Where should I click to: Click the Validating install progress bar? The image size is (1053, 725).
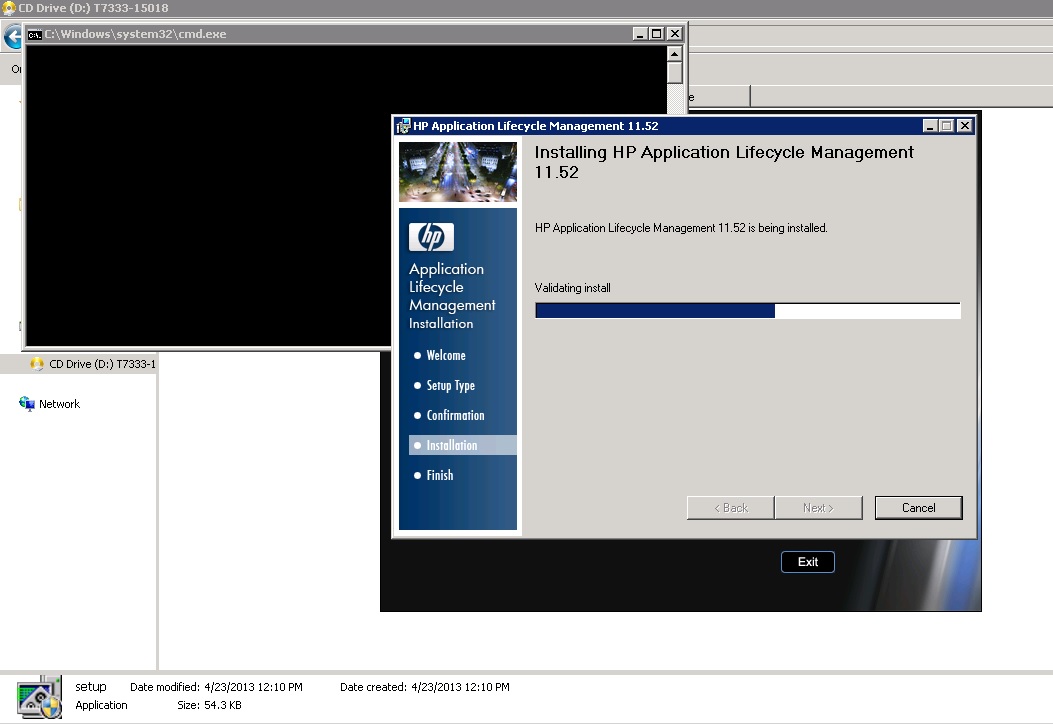point(747,310)
